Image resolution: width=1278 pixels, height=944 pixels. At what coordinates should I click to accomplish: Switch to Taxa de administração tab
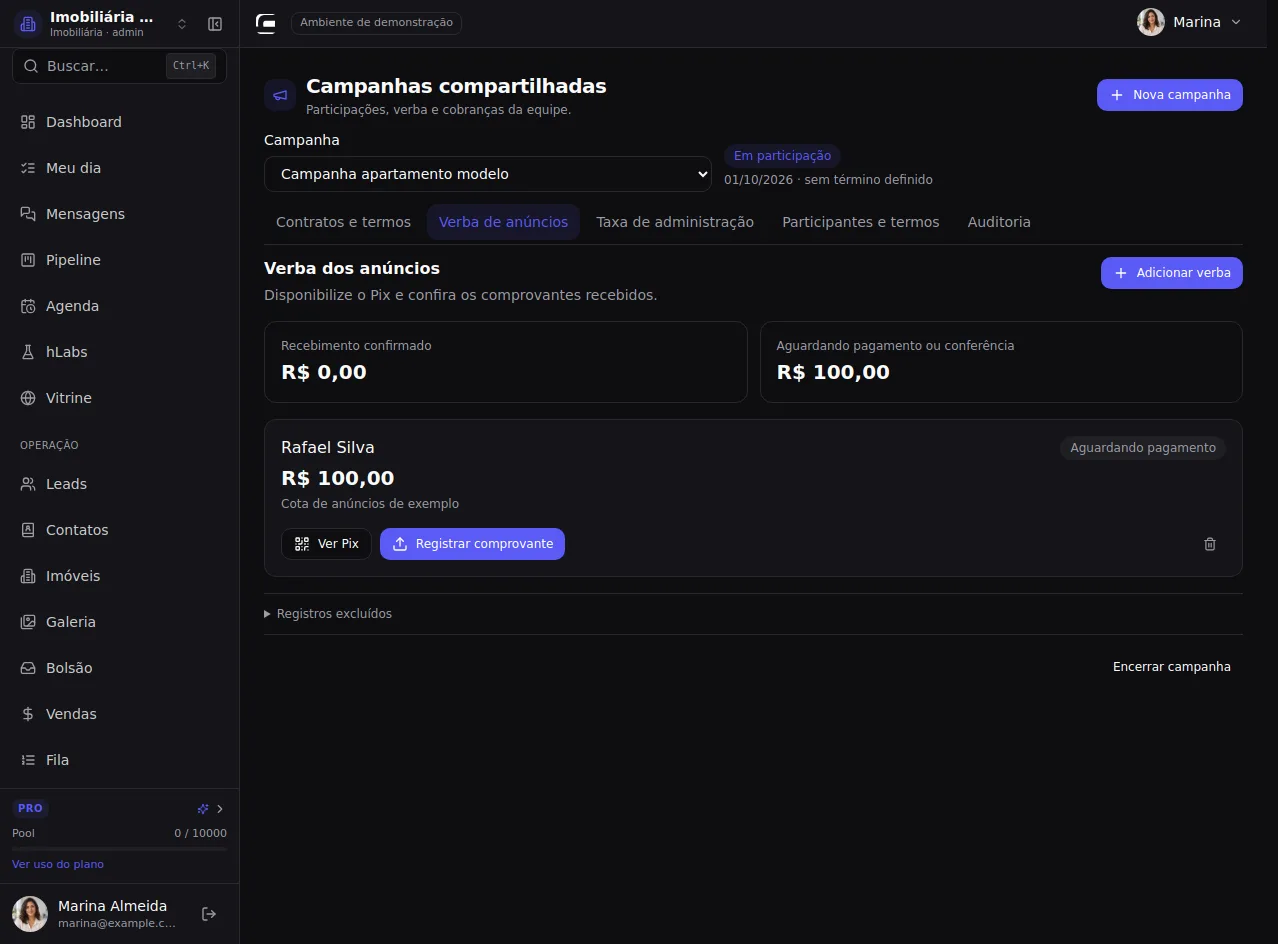tap(675, 222)
